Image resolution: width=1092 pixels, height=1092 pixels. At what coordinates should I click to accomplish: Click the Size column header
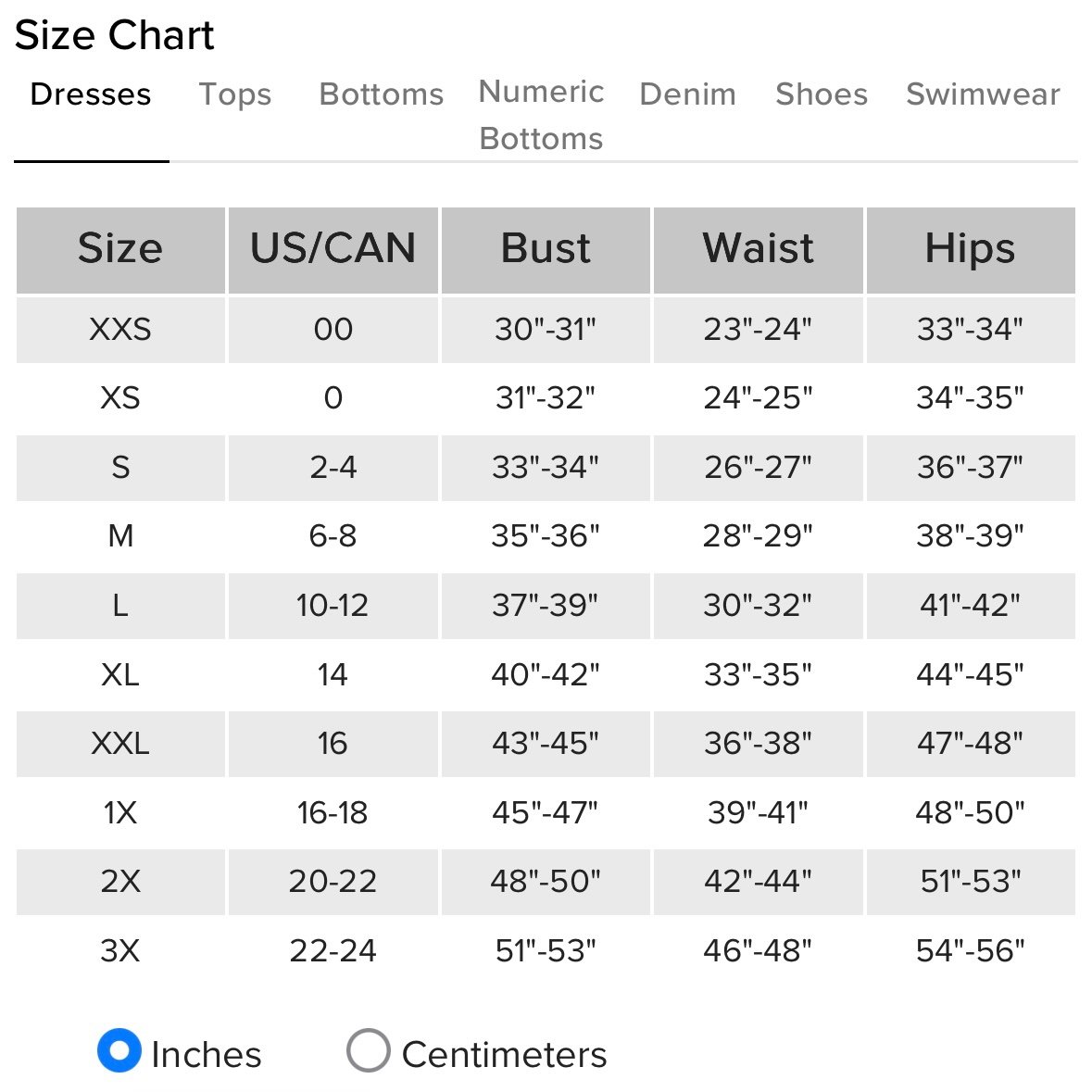[x=120, y=249]
